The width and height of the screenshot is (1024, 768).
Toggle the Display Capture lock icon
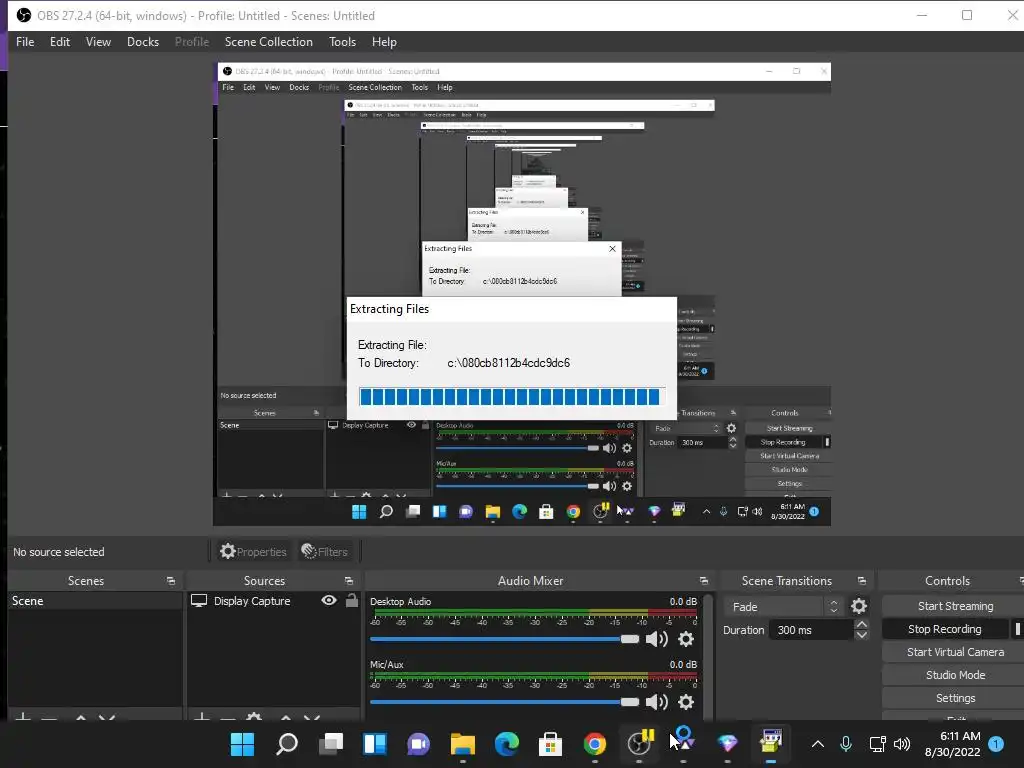[351, 600]
